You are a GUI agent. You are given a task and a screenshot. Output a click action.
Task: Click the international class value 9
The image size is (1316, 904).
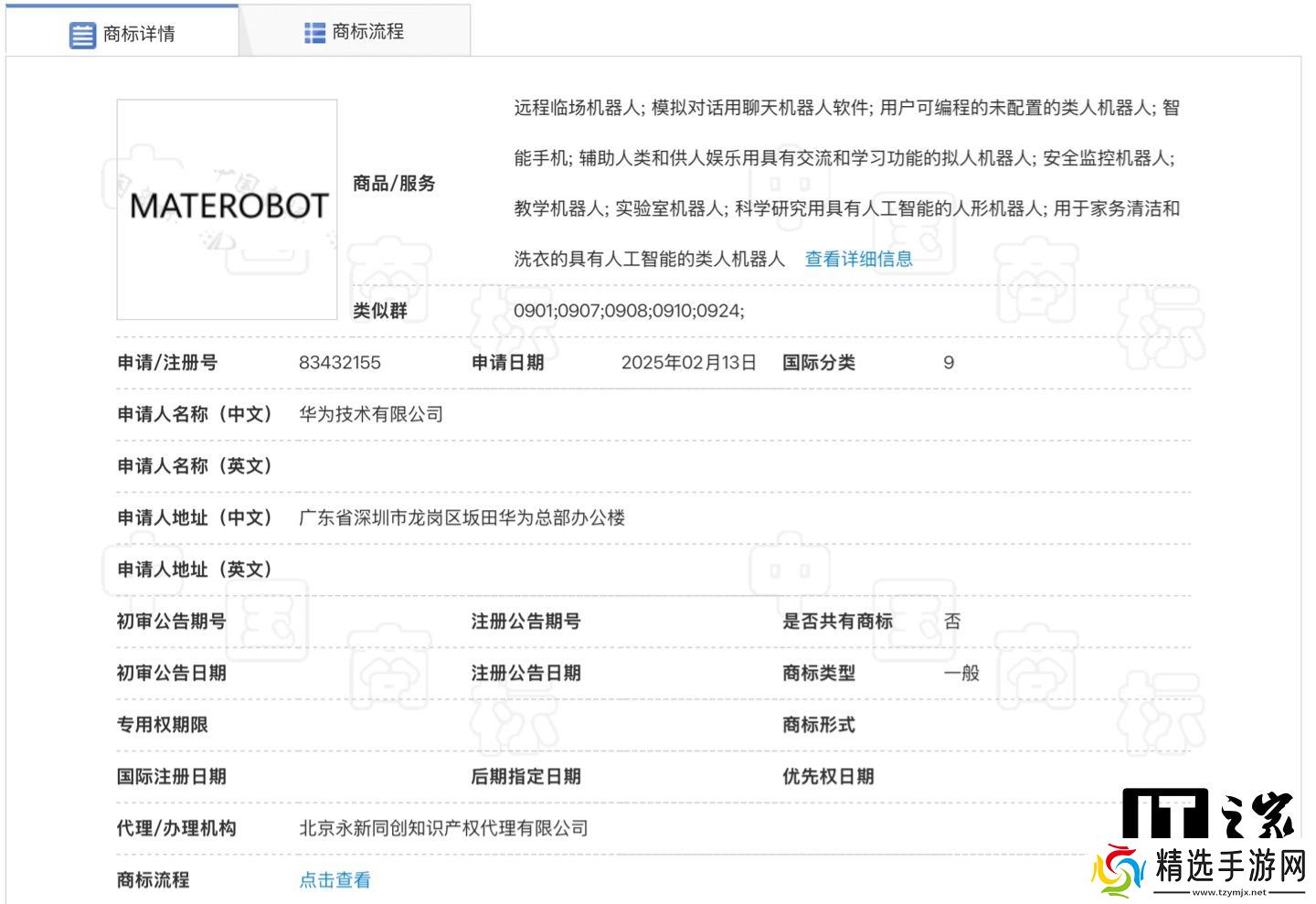tap(949, 362)
